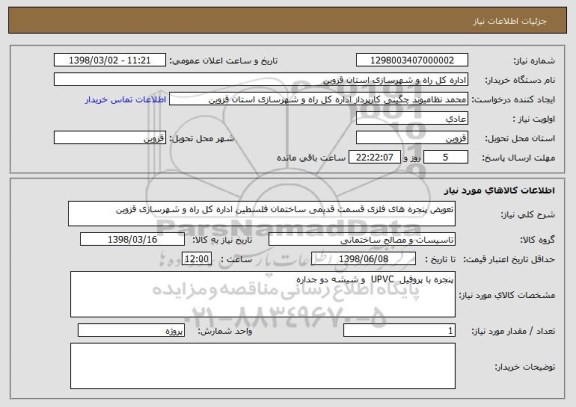Screen dimensions: 576x407
Task: Click the label گروه کالا
Action: pos(537,240)
